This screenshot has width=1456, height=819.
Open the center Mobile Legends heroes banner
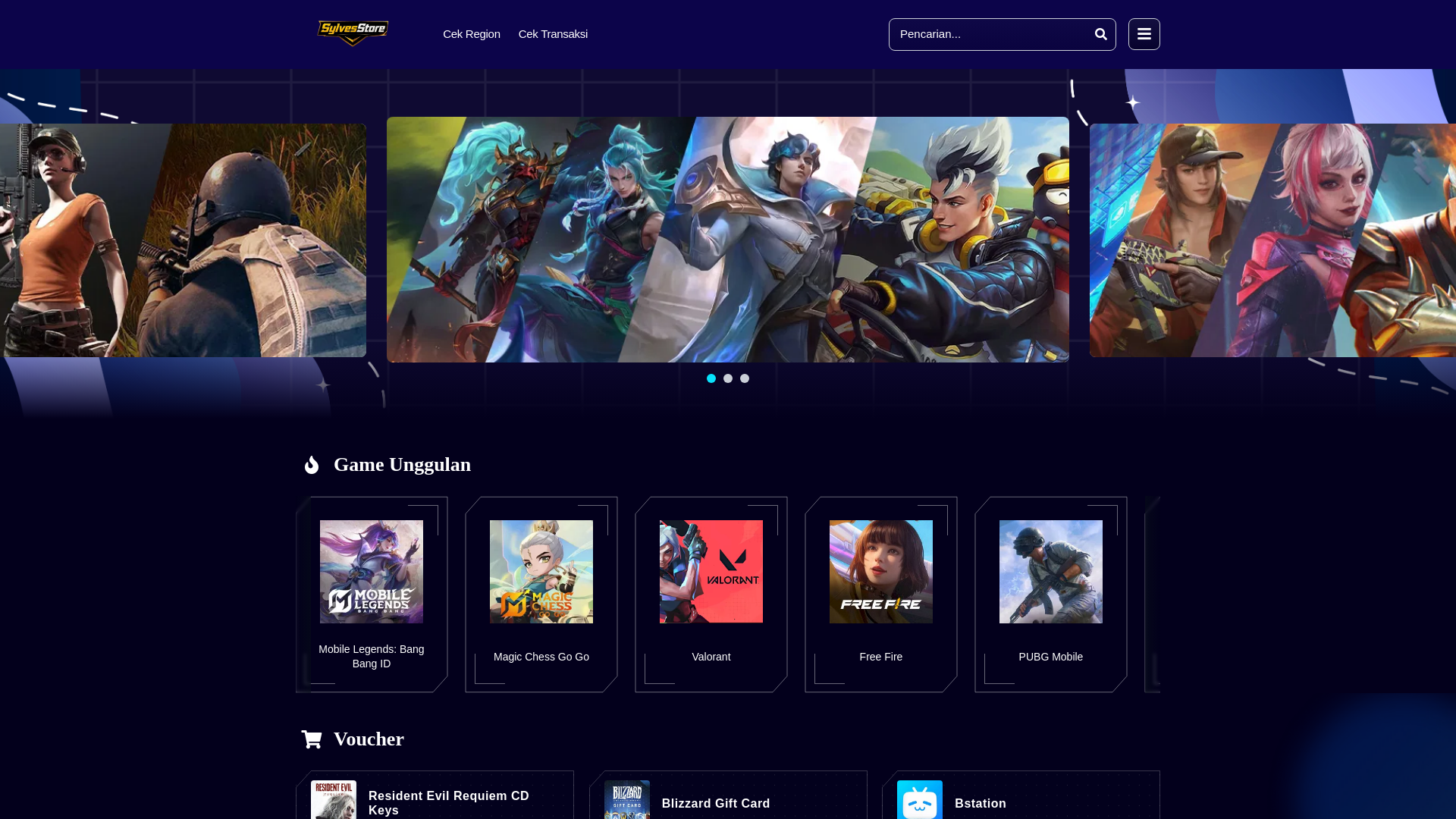728,240
